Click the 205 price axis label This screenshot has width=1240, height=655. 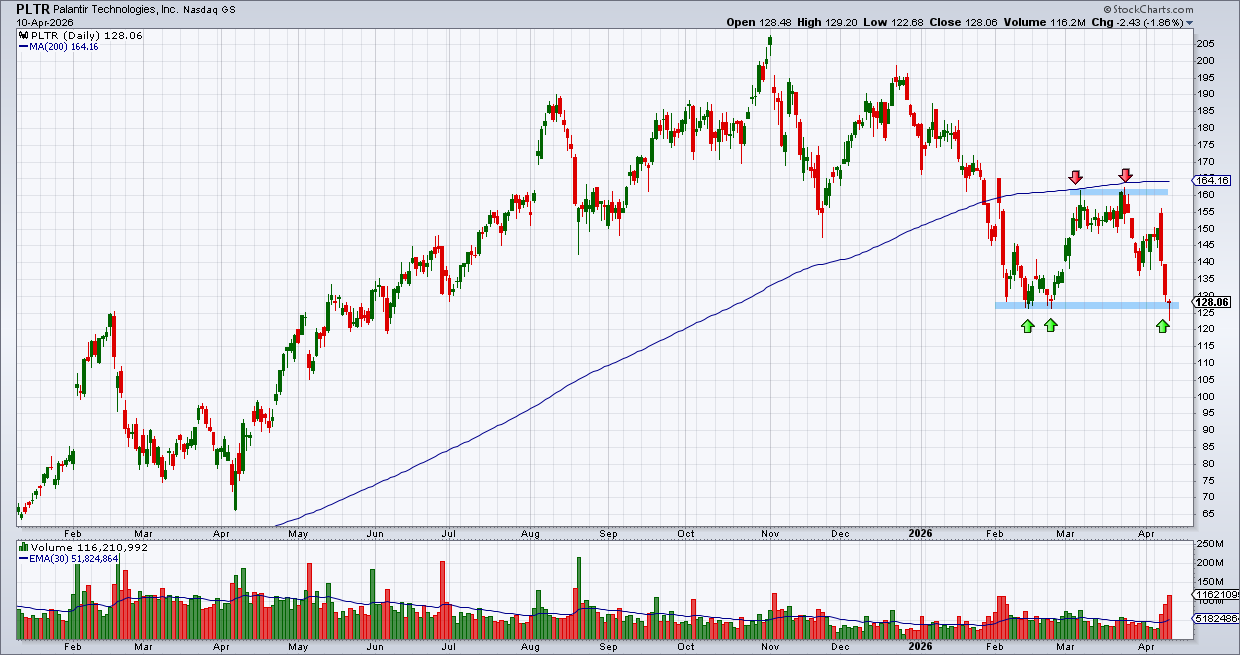point(1204,43)
